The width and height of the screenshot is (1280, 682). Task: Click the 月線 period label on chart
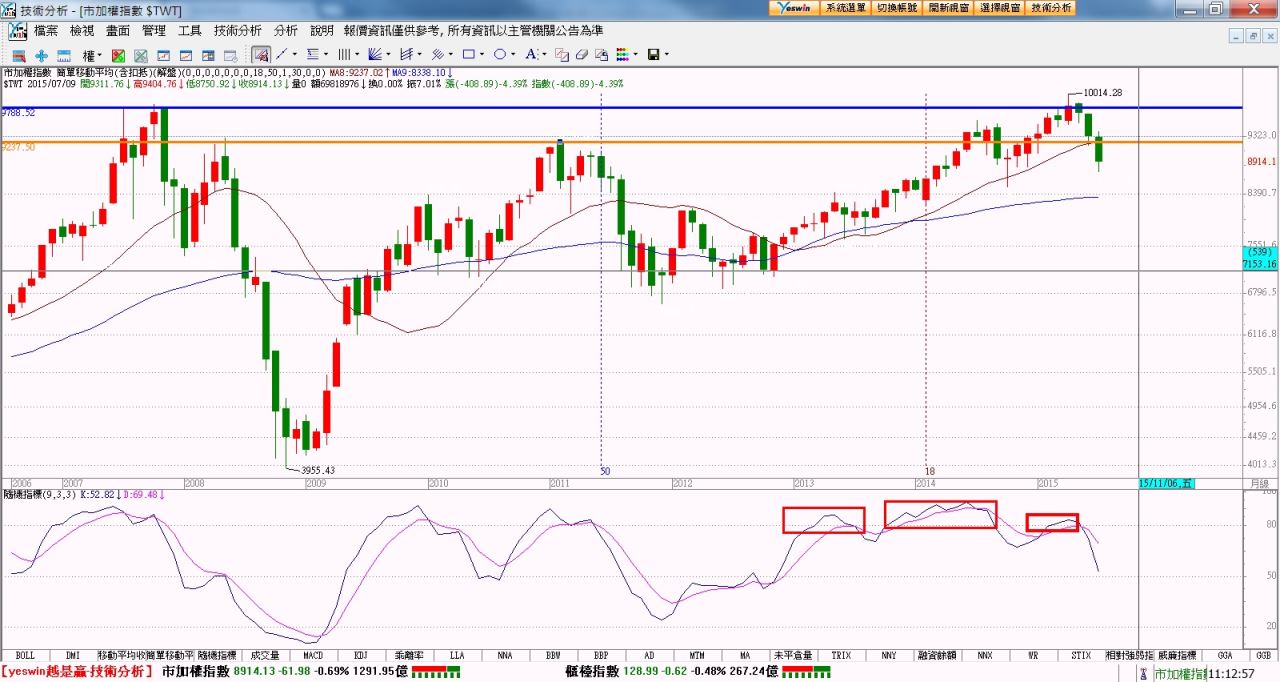pyautogui.click(x=1258, y=482)
